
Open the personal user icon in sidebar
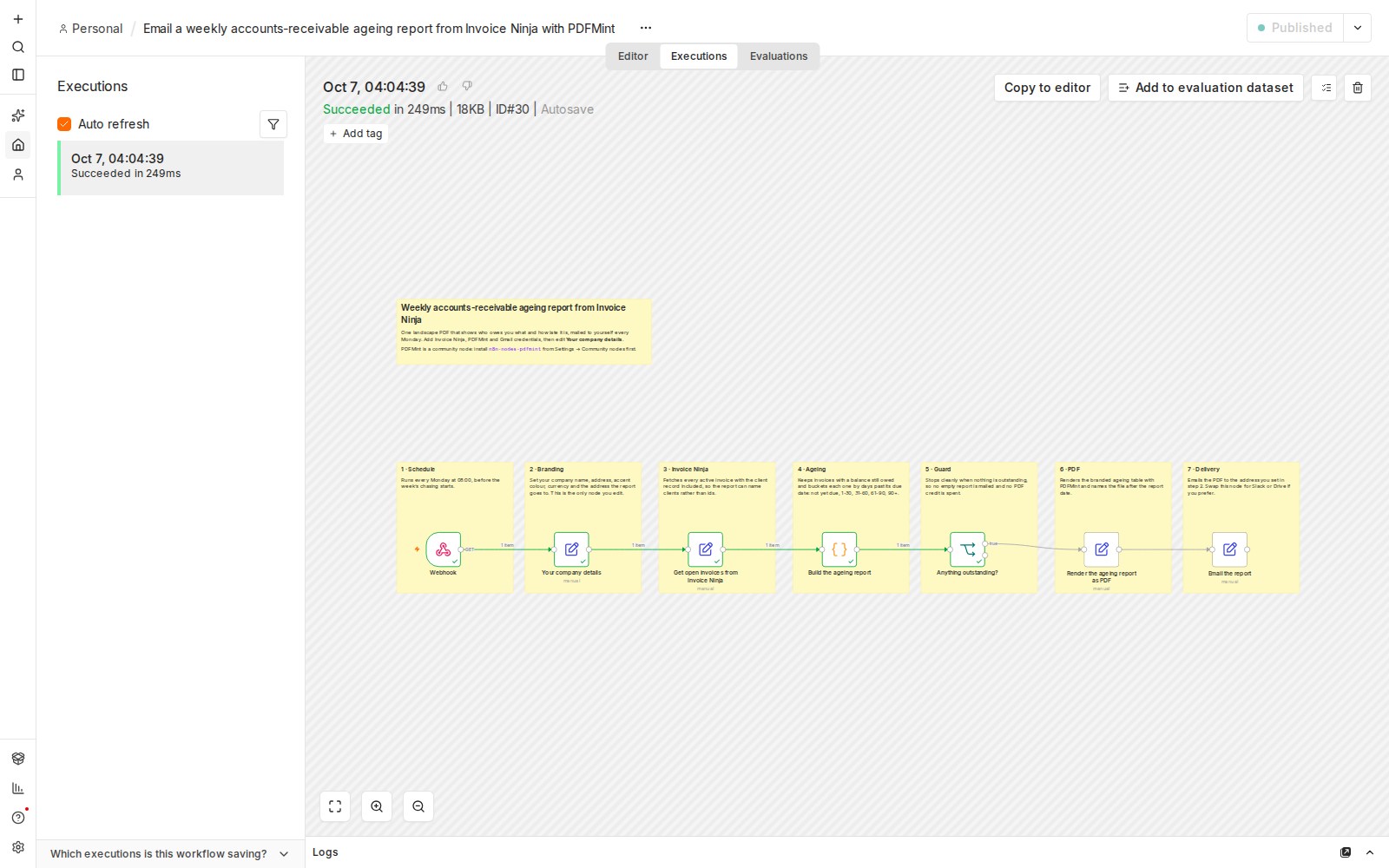[x=18, y=174]
